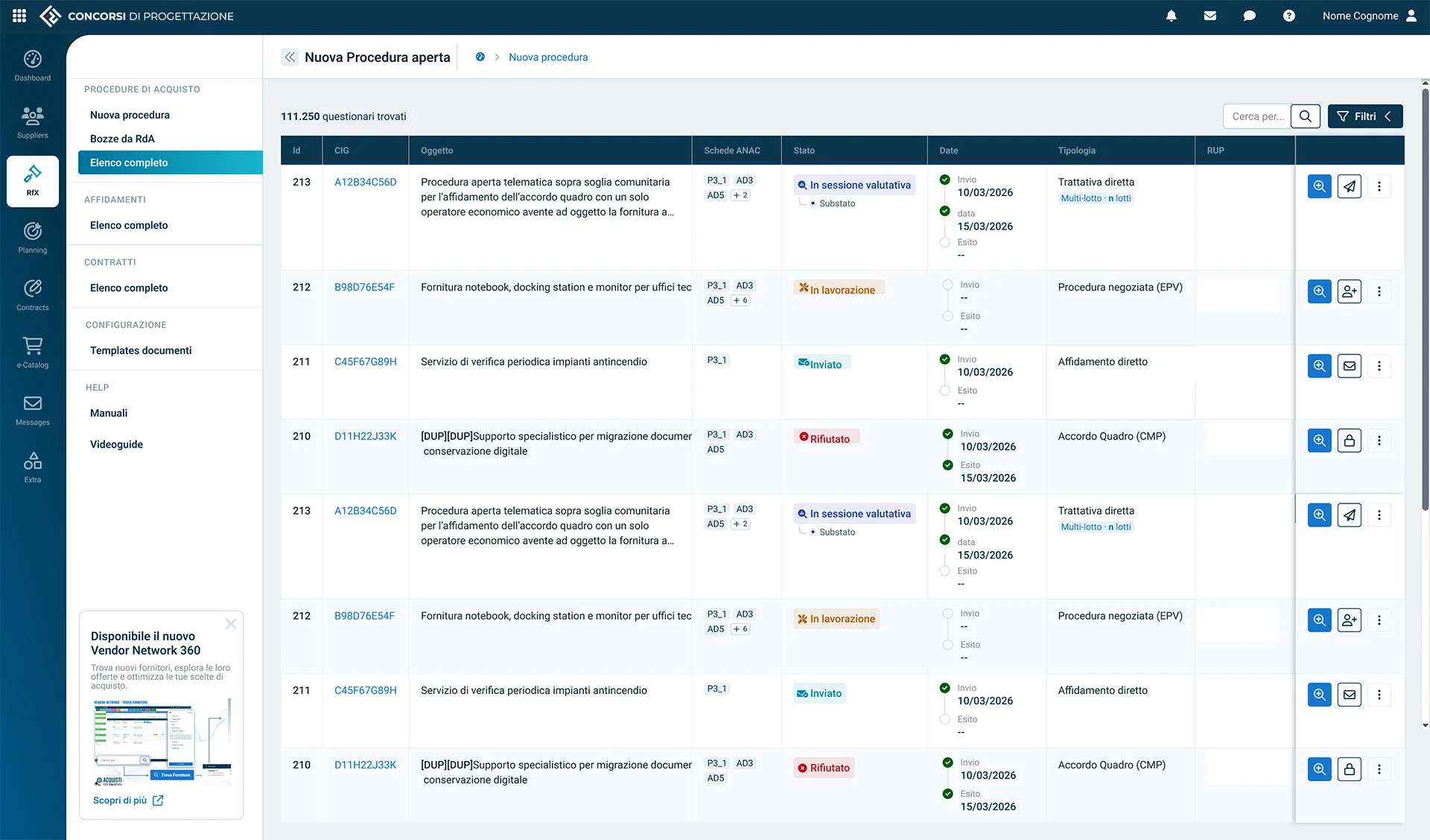The width and height of the screenshot is (1430, 840).
Task: Open Planning in the sidebar
Action: (33, 238)
